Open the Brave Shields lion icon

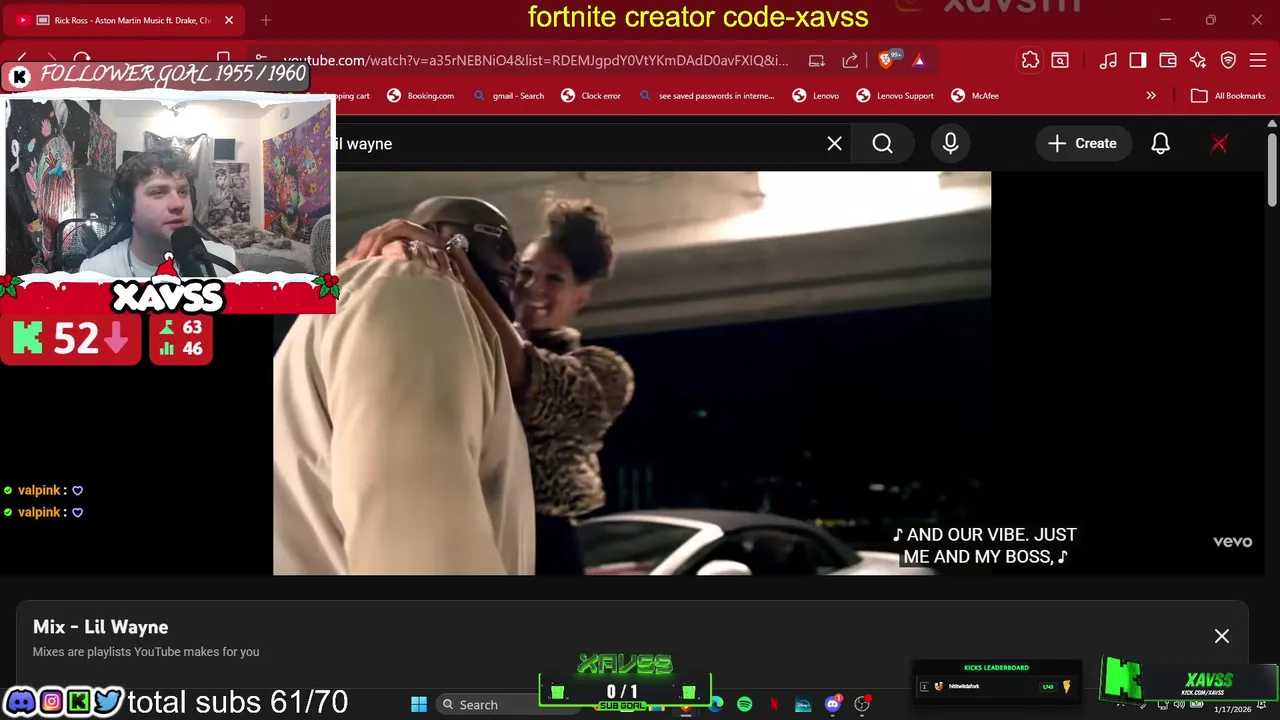[x=885, y=60]
